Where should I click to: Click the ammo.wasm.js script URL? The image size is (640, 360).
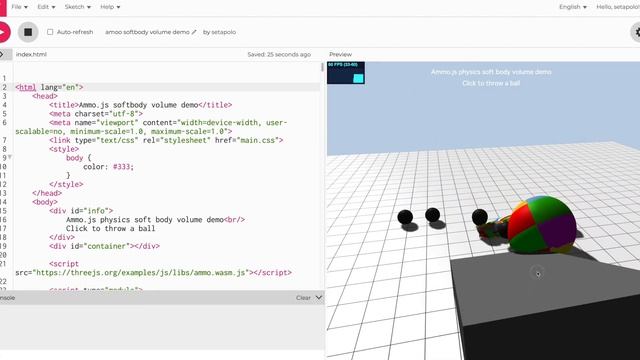(x=140, y=273)
